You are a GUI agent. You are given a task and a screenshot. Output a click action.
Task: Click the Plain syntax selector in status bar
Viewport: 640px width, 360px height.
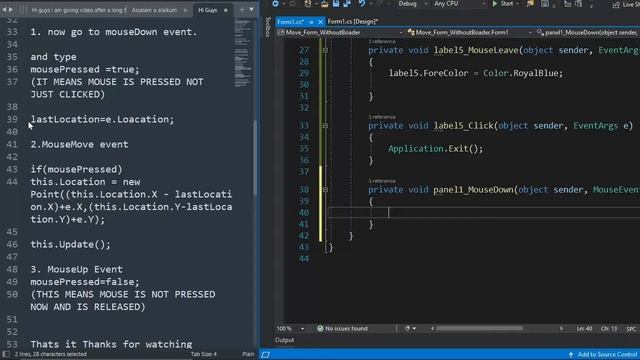click(248, 354)
